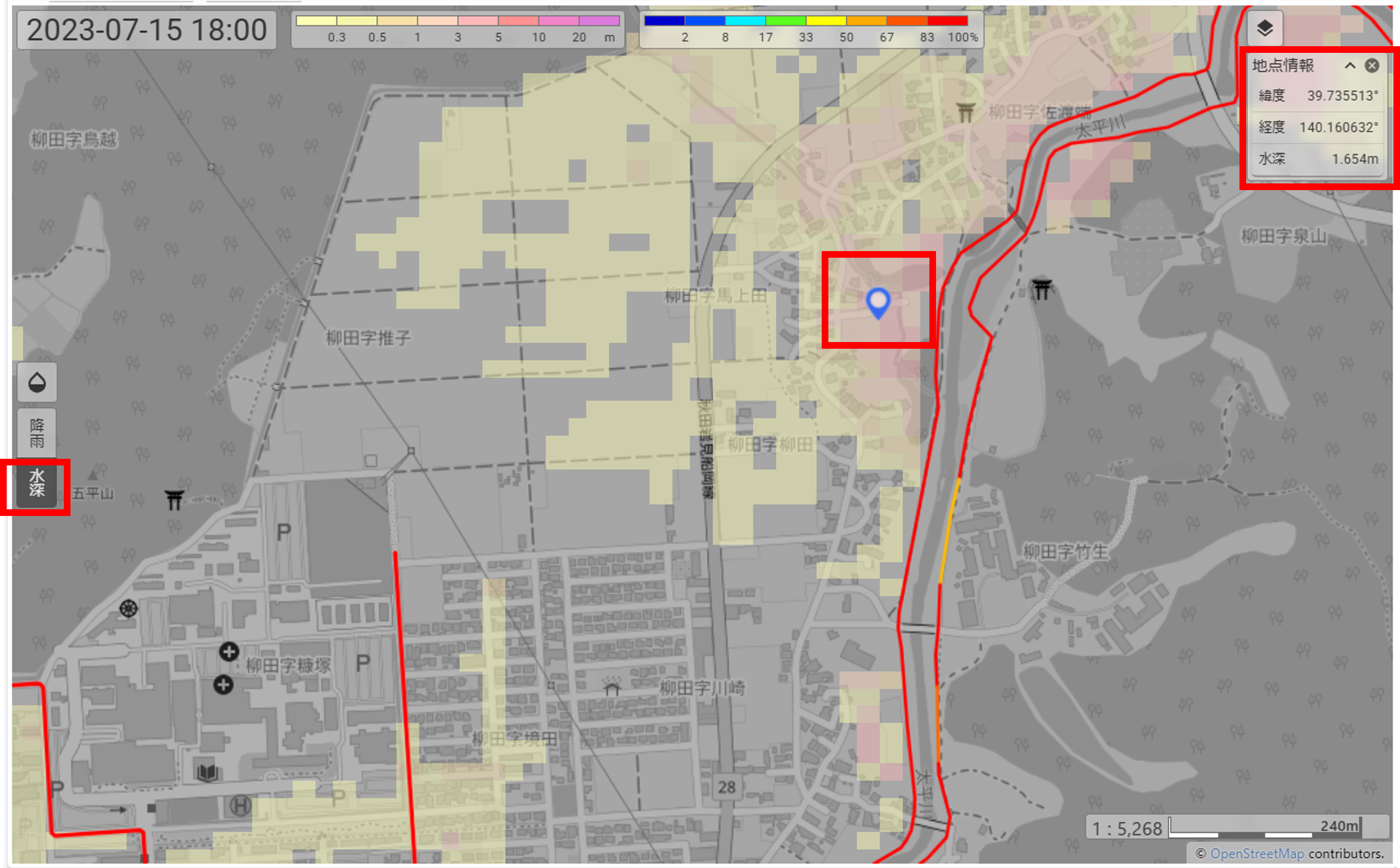Click the library book icon on map
This screenshot has width=1400, height=868.
point(207,772)
